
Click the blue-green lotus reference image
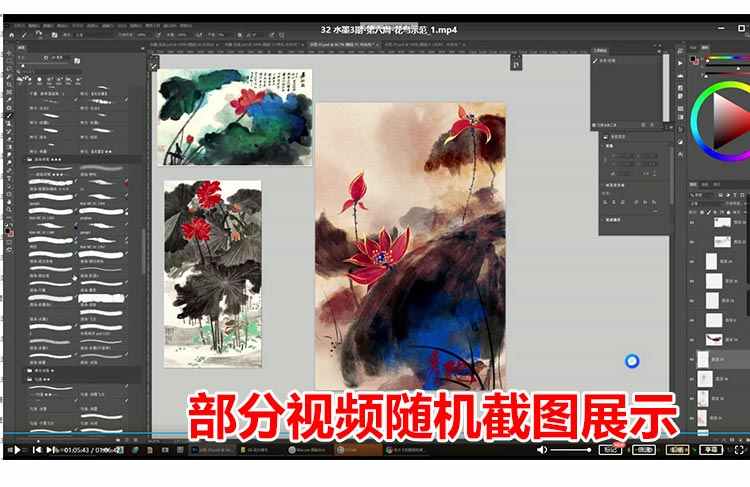[235, 117]
